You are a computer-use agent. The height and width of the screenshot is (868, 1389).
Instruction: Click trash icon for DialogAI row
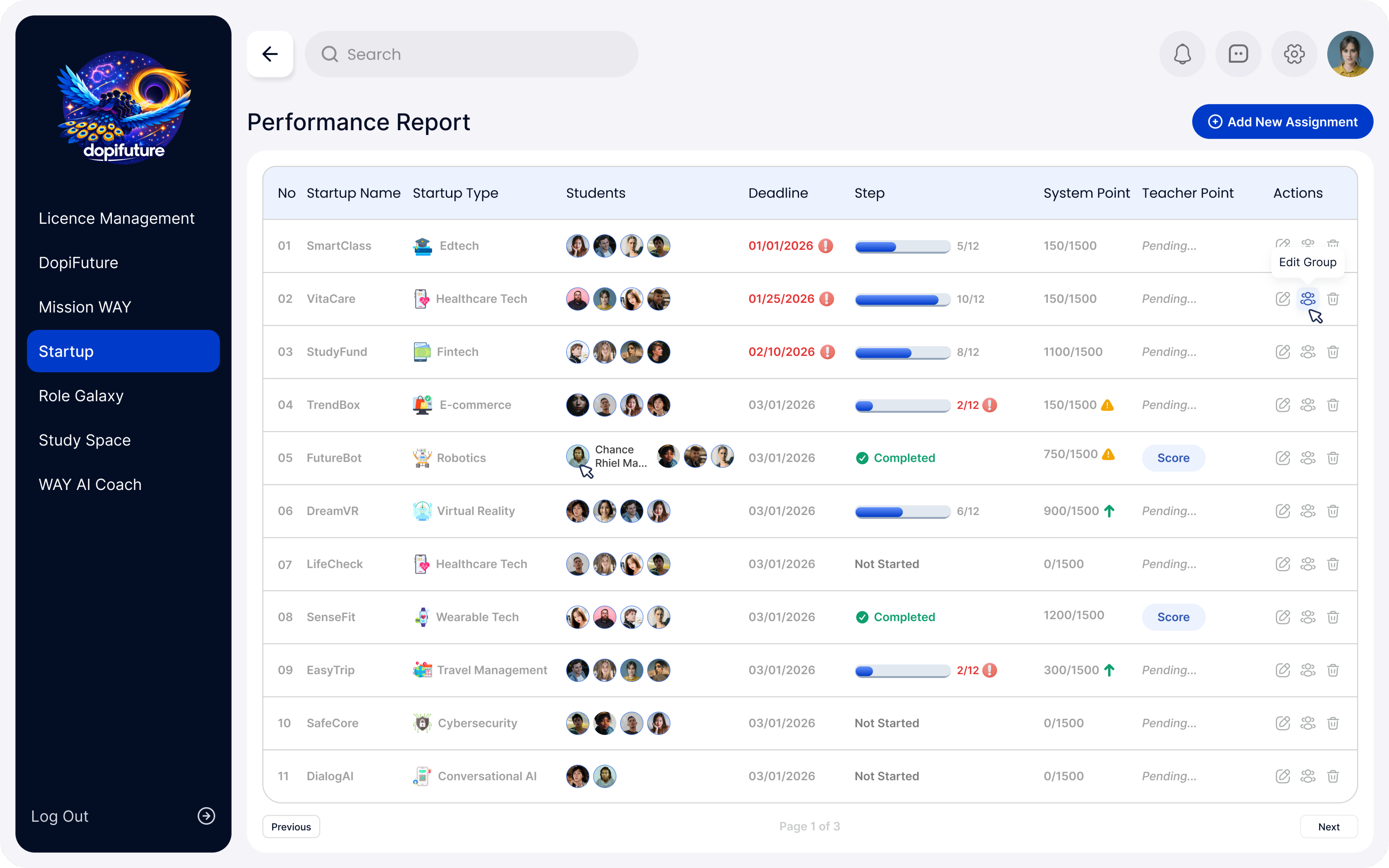point(1333,776)
